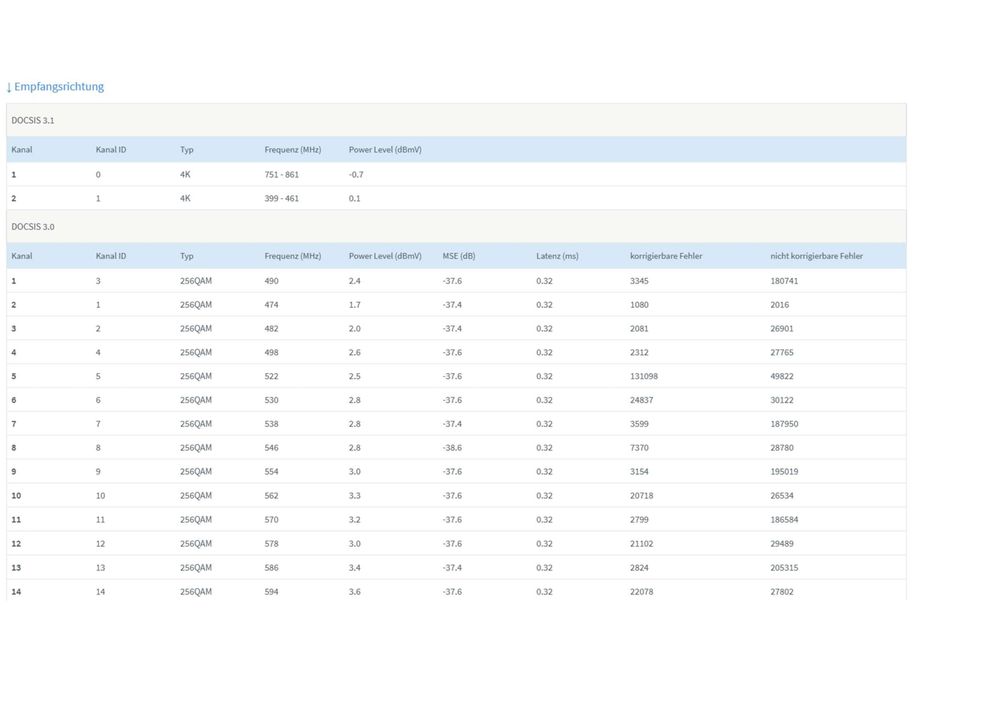Image resolution: width=999 pixels, height=706 pixels.
Task: Select uncorrectable error value 26901
Action: coord(782,329)
